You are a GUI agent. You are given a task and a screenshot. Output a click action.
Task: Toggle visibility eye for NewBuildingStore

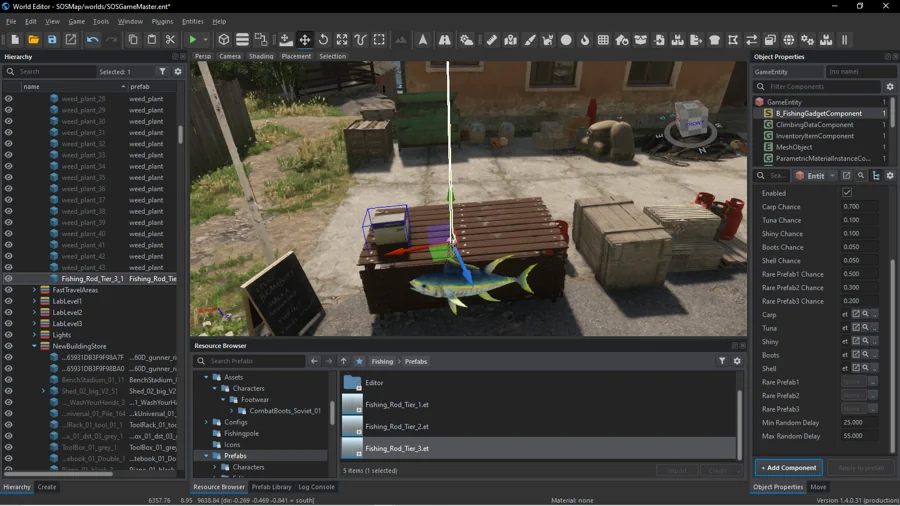point(9,346)
